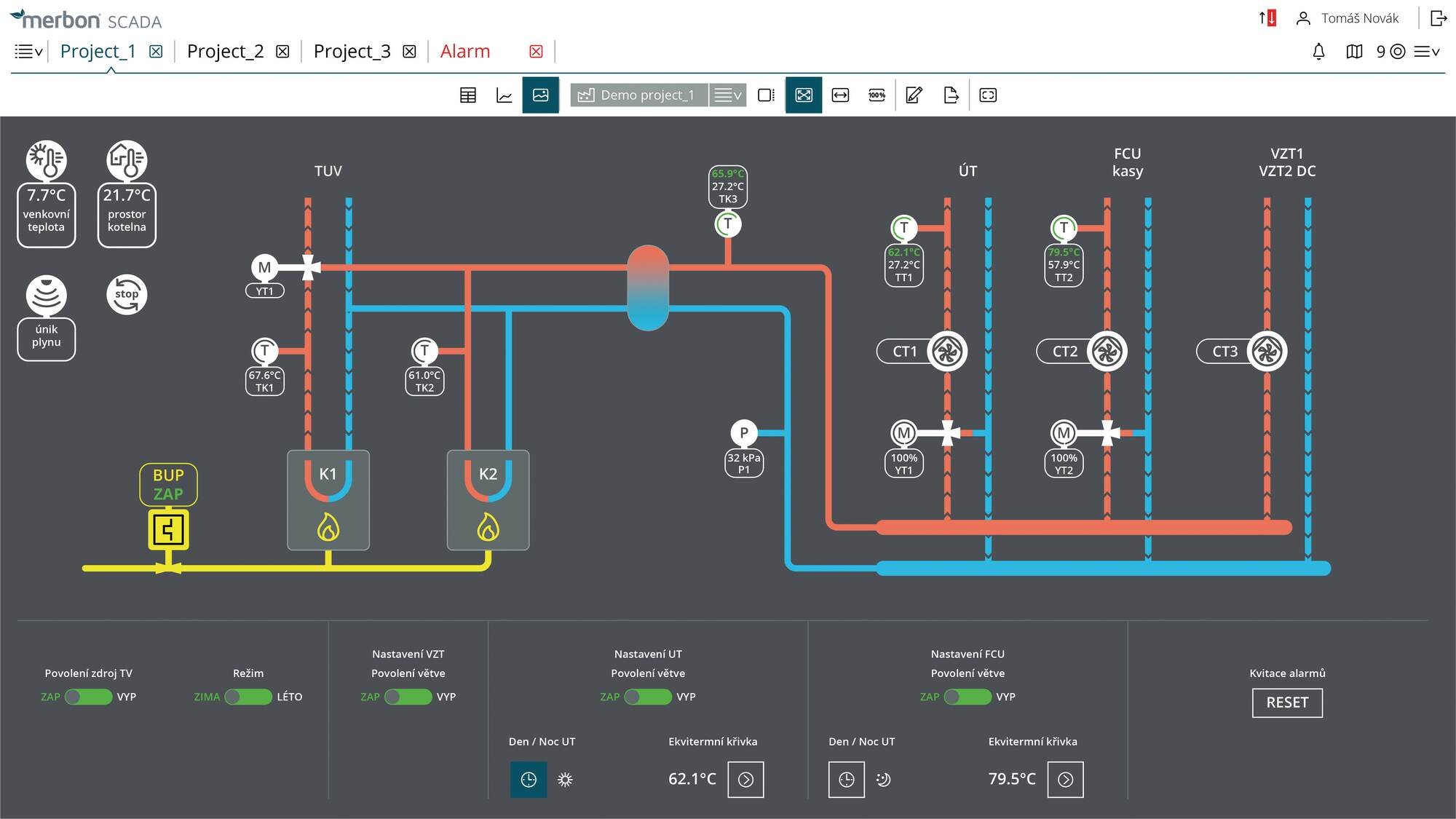This screenshot has width=1456, height=819.
Task: Toggle the fit-to-screen icon
Action: [804, 95]
